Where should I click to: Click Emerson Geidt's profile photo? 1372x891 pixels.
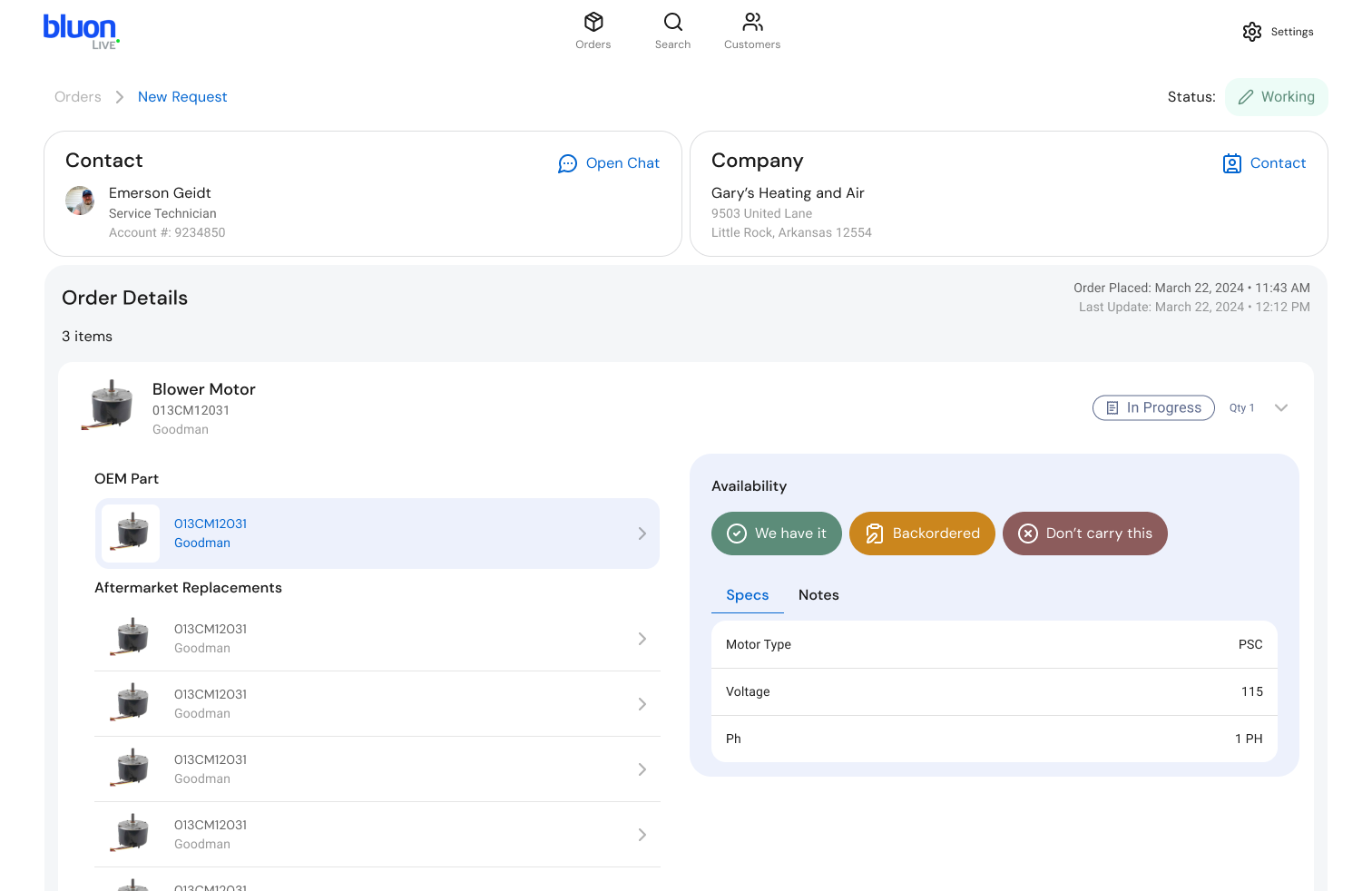80,201
